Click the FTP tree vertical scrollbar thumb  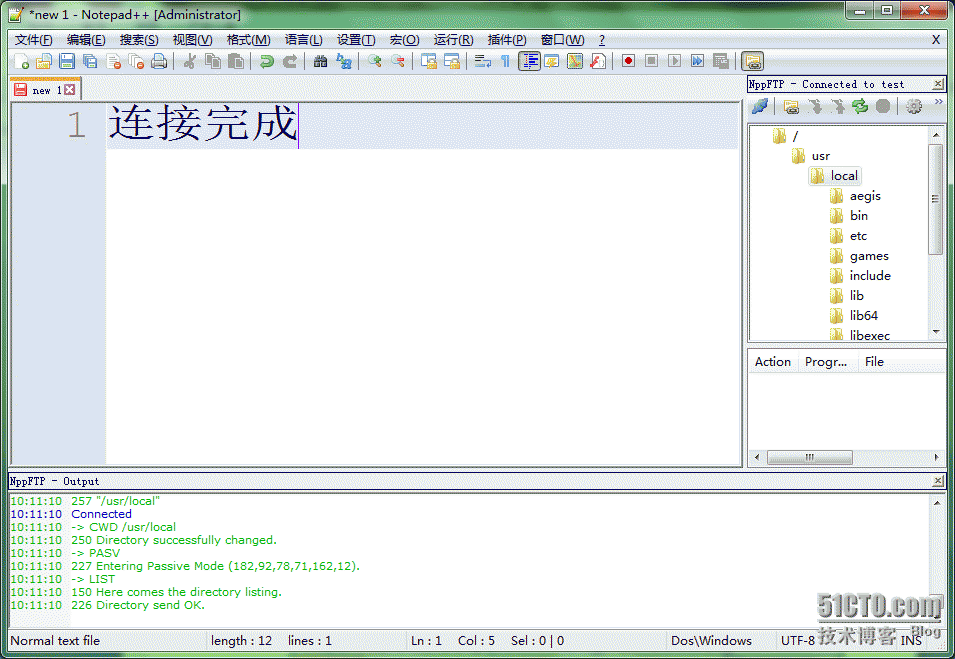coord(936,199)
